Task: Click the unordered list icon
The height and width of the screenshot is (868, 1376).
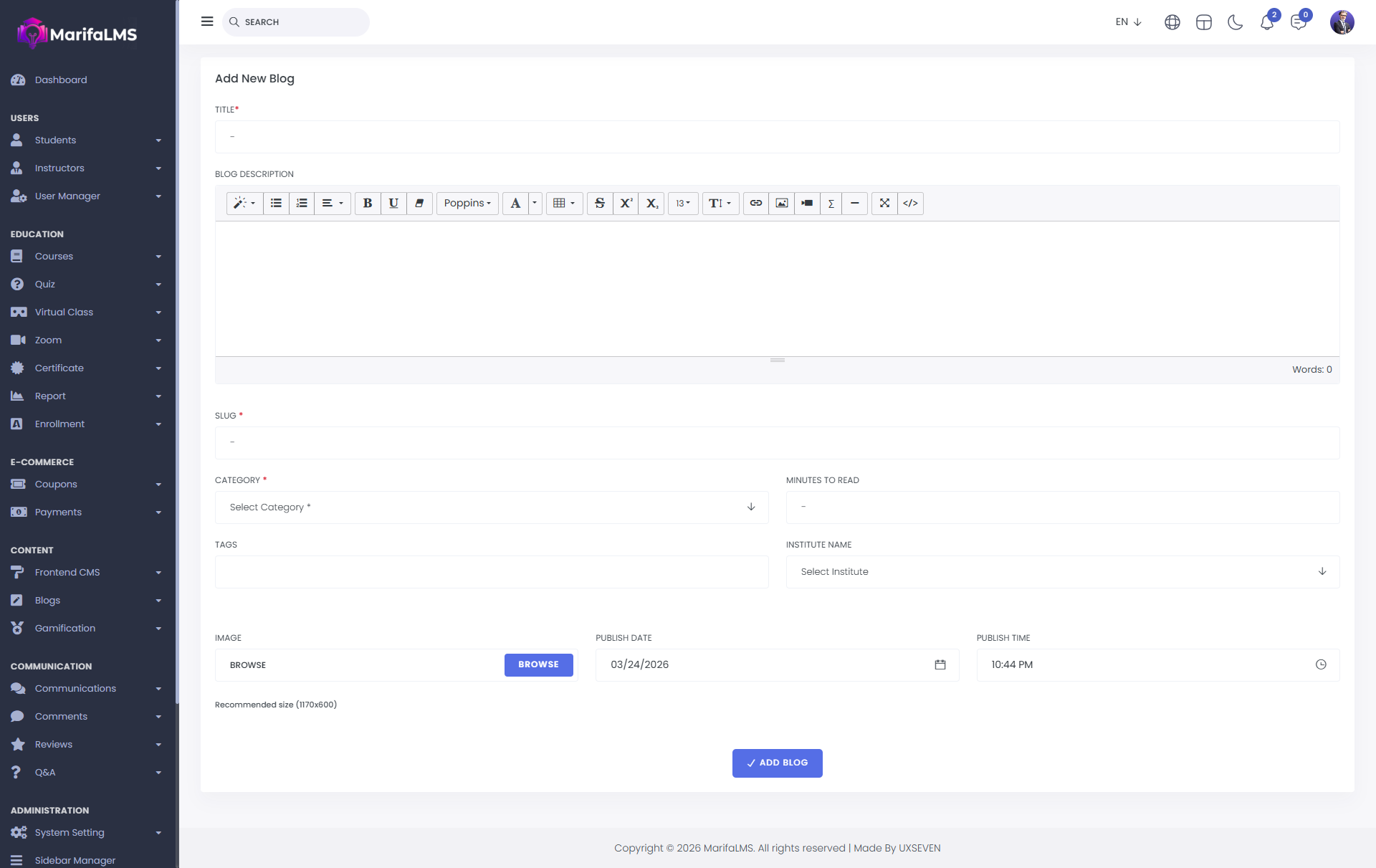Action: pyautogui.click(x=276, y=204)
